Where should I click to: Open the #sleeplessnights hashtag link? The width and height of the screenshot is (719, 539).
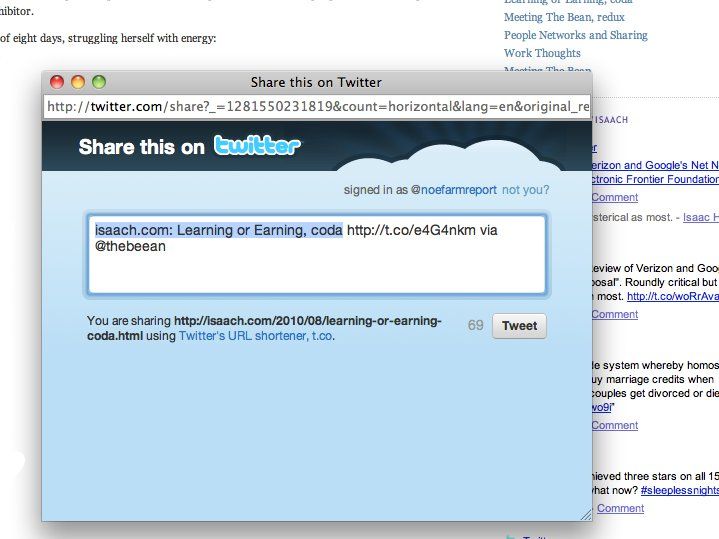pyautogui.click(x=680, y=490)
